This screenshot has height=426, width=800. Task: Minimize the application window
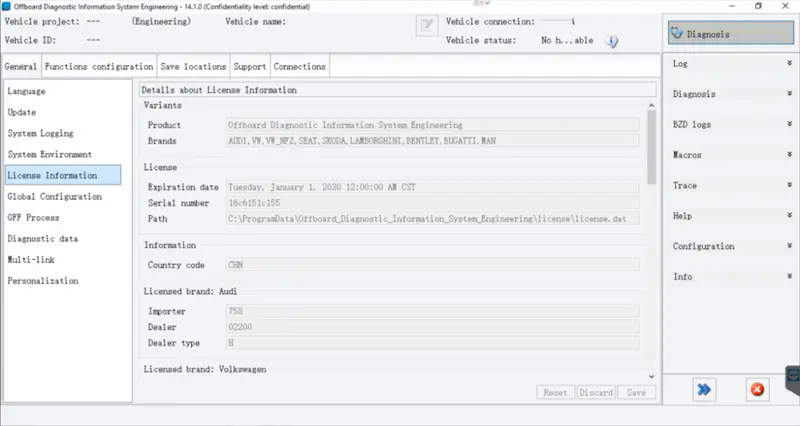(732, 6)
